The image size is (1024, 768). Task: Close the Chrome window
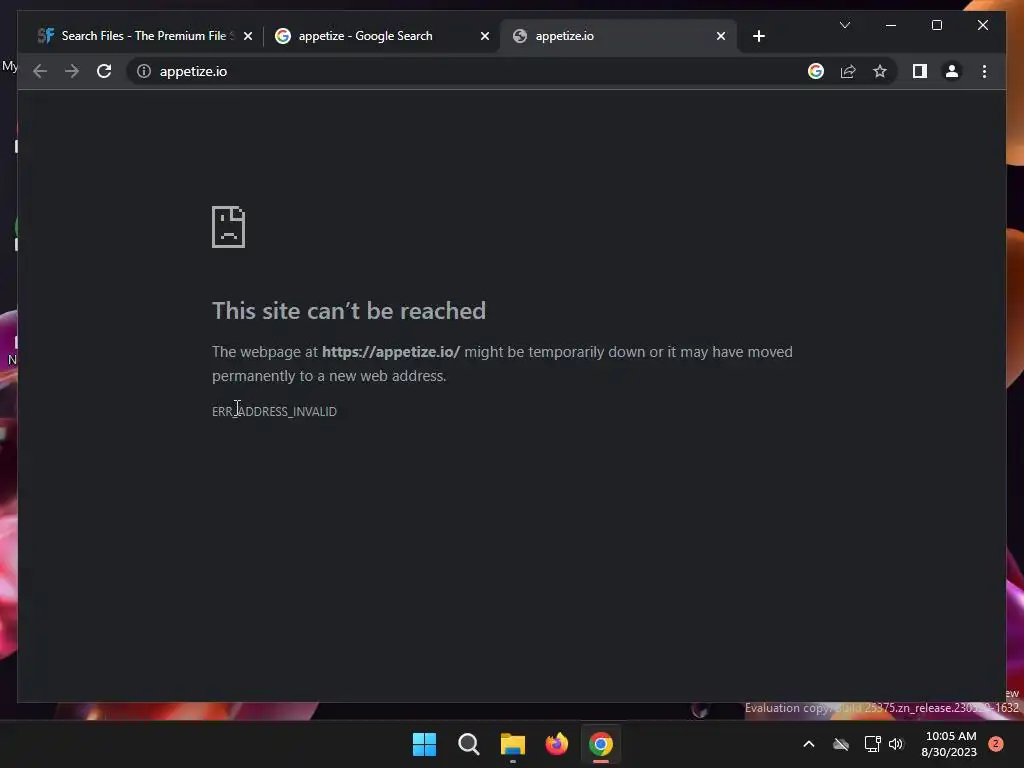(x=982, y=25)
